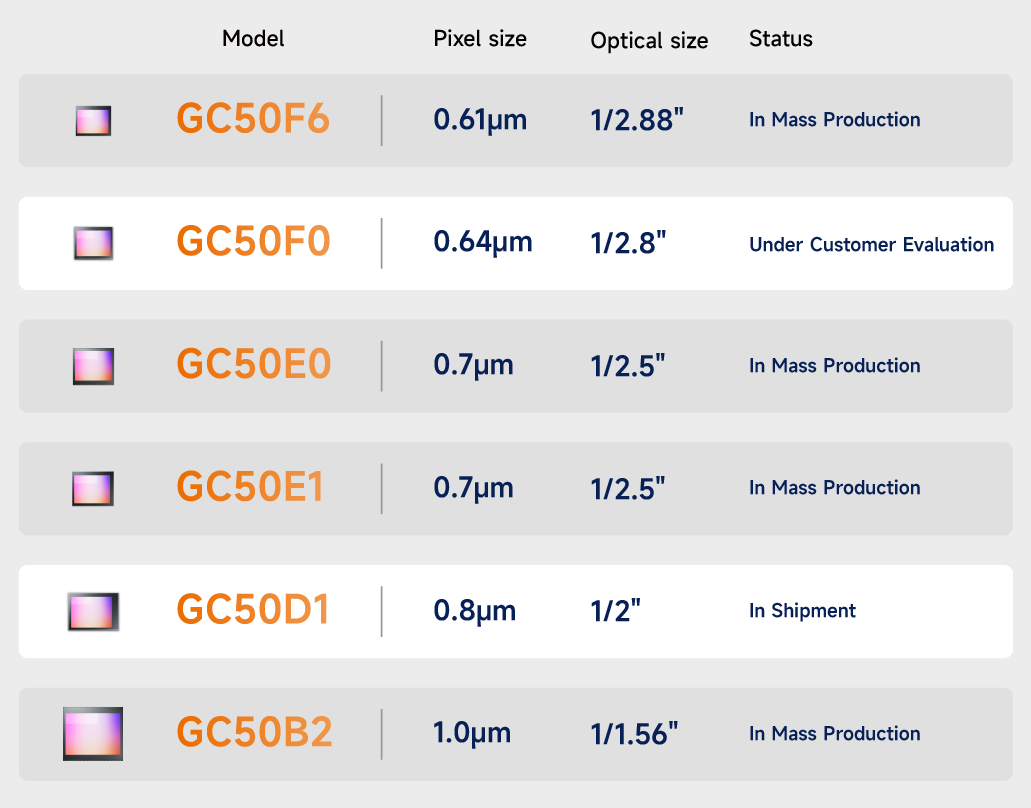Click the Model column header
1031x808 pixels.
tap(253, 39)
